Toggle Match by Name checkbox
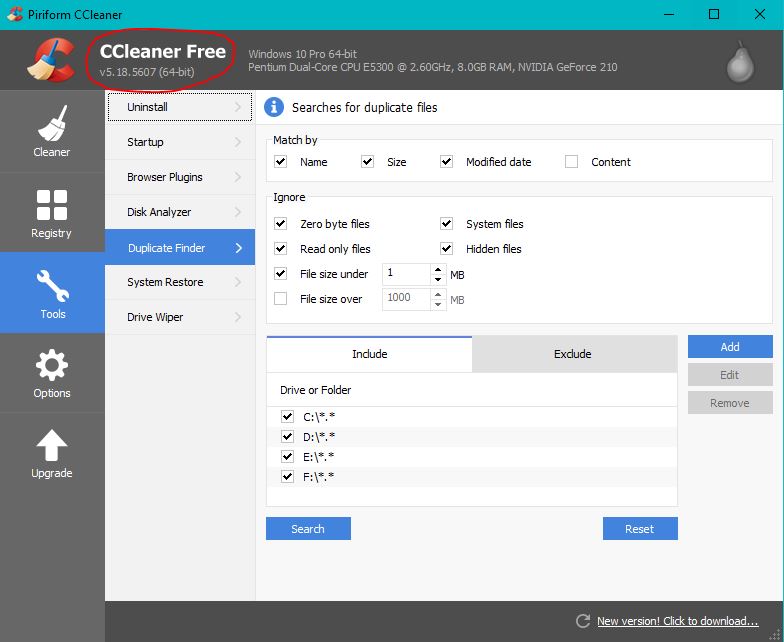This screenshot has height=642, width=784. (280, 162)
